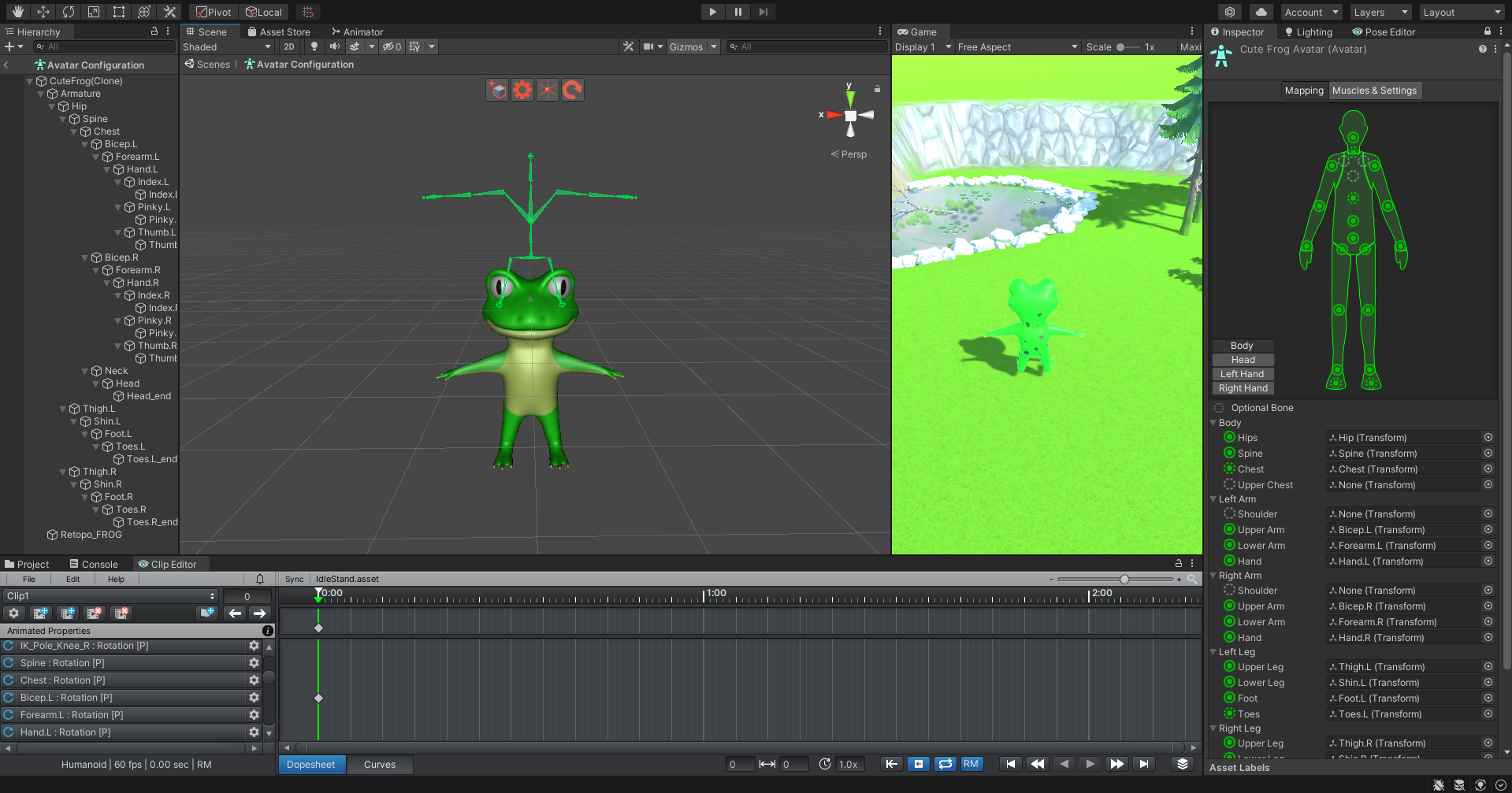Select the Left Hand body part button
Image resolution: width=1512 pixels, height=793 pixels.
[x=1243, y=374]
